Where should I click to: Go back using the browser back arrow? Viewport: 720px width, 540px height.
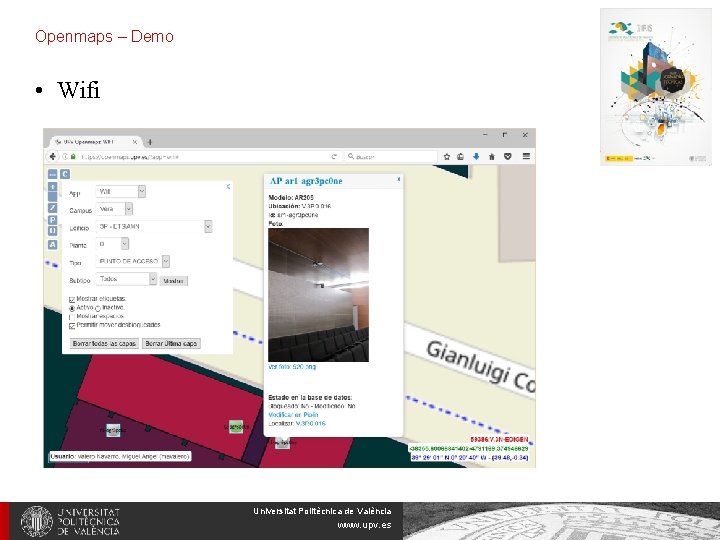pyautogui.click(x=52, y=157)
